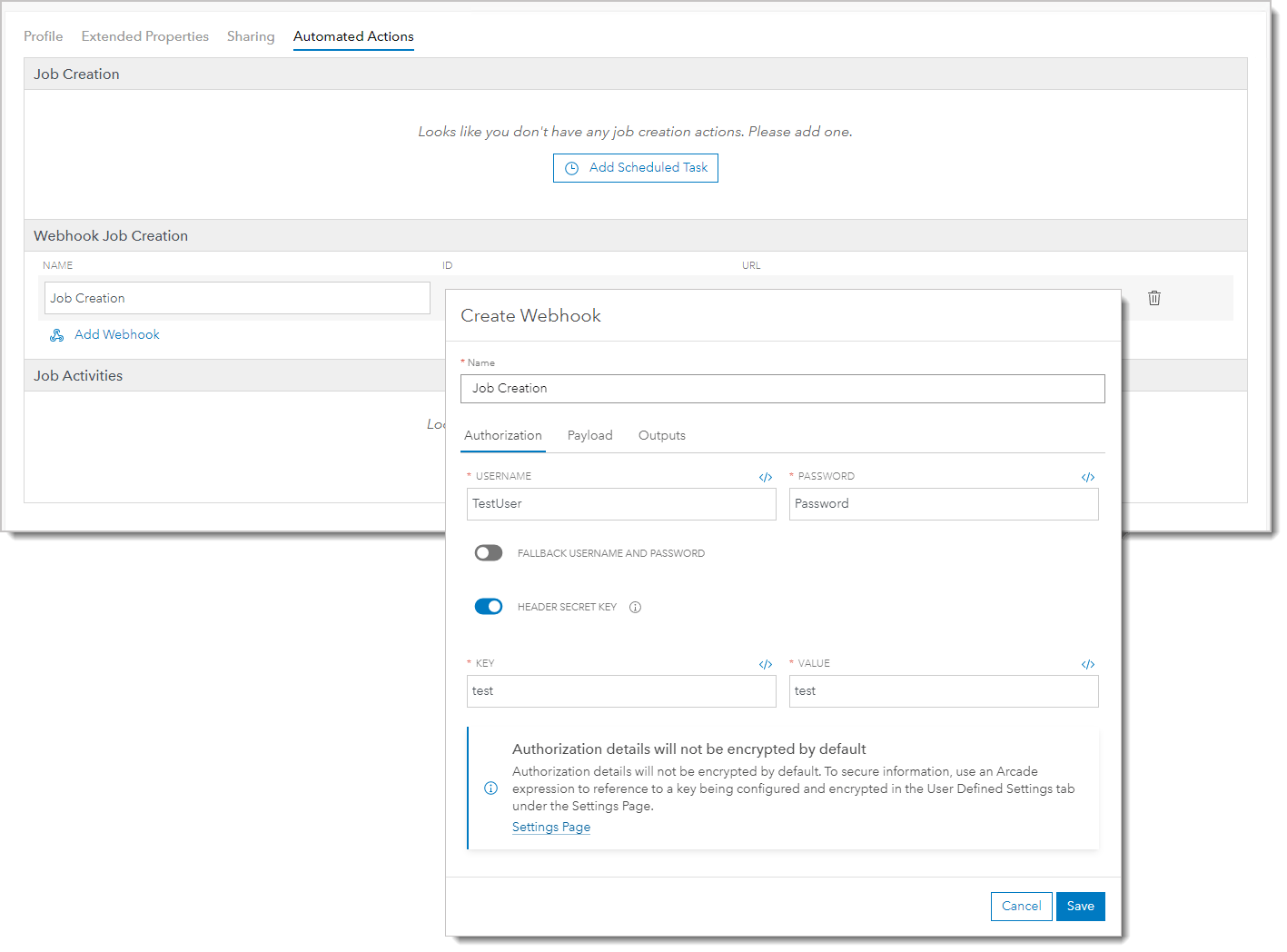Image resolution: width=1287 pixels, height=952 pixels.
Task: Click the Password input field
Action: [943, 504]
